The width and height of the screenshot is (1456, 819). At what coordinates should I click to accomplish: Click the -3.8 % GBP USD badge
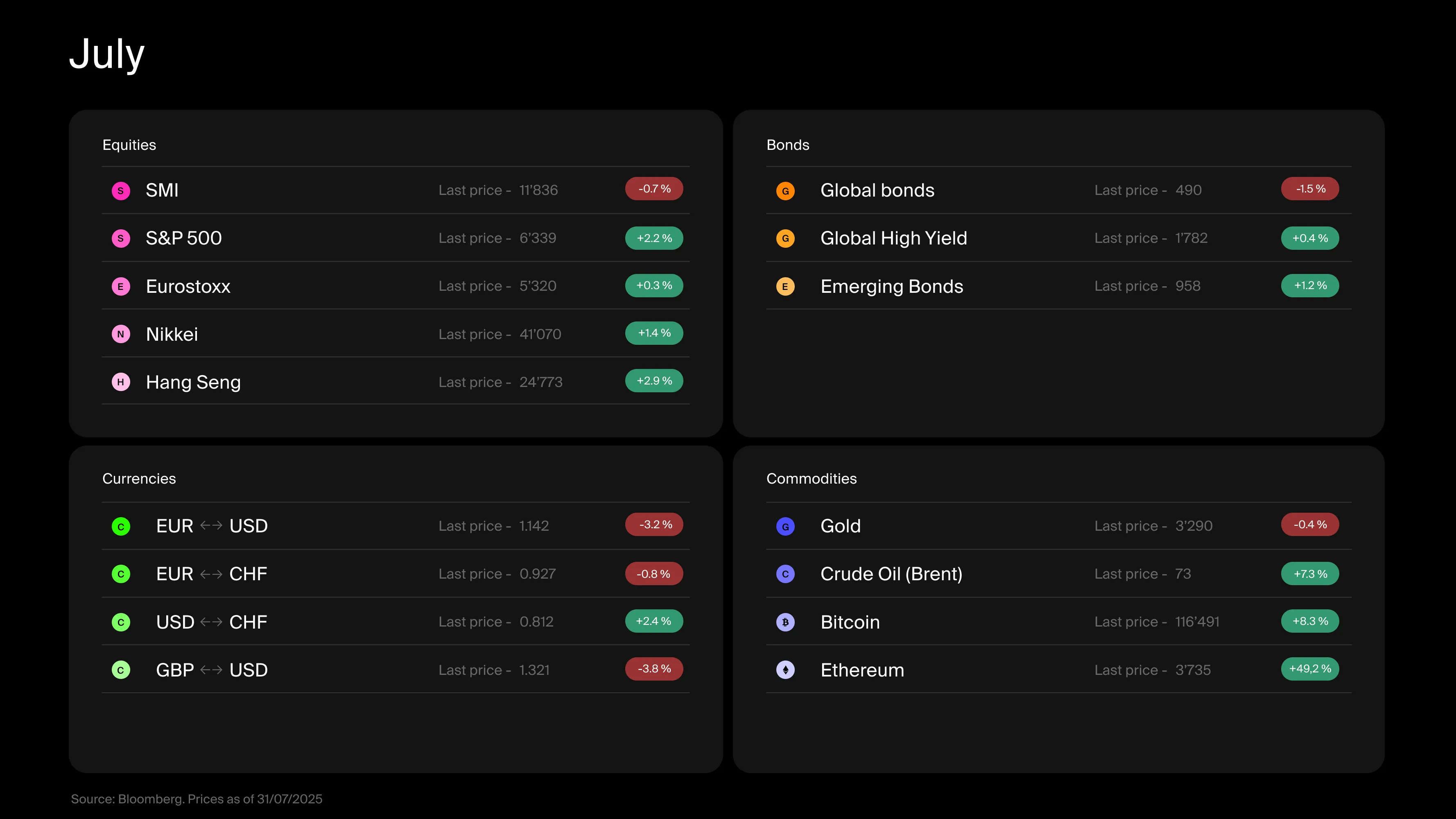(654, 669)
